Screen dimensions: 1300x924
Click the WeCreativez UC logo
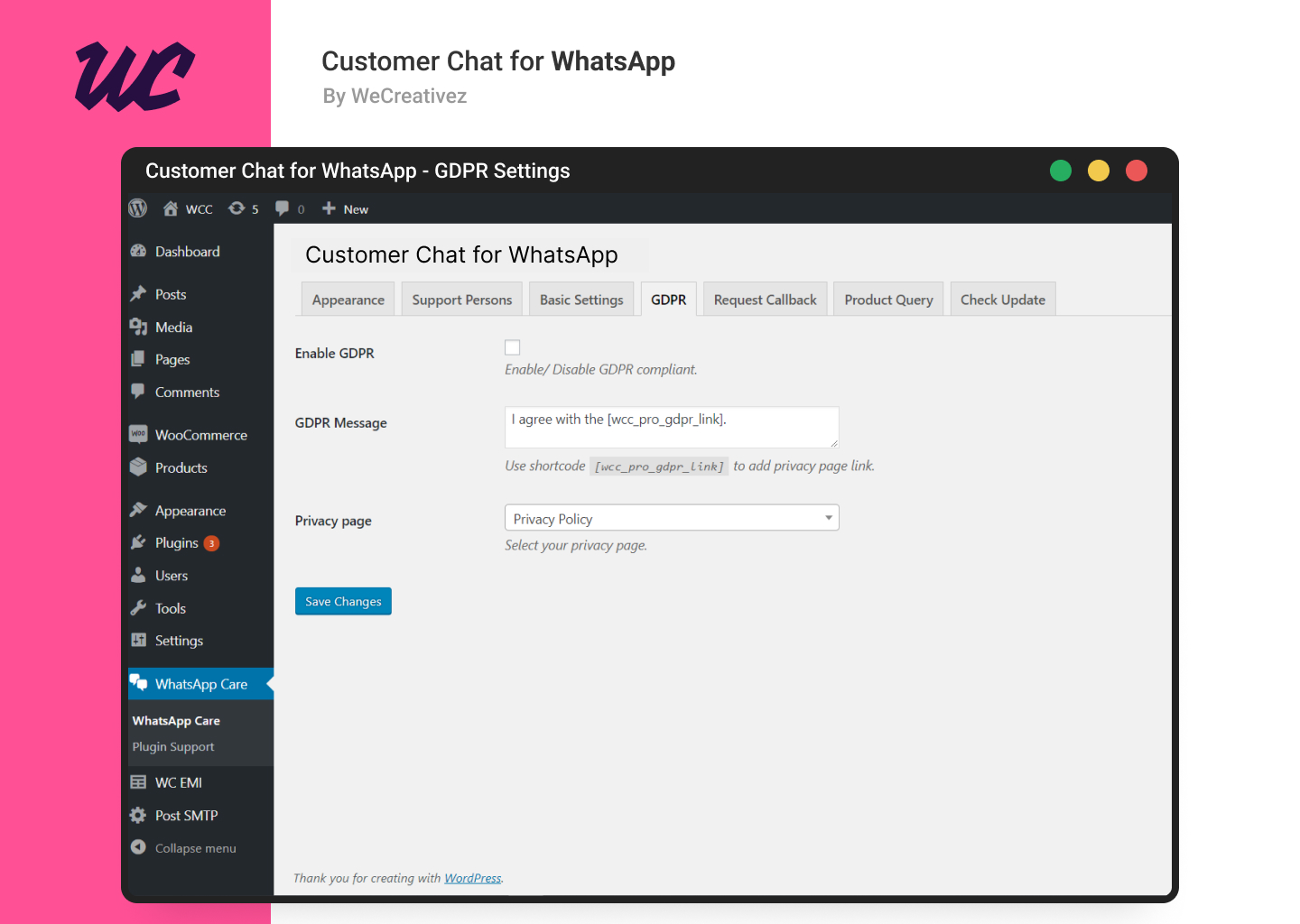point(135,77)
